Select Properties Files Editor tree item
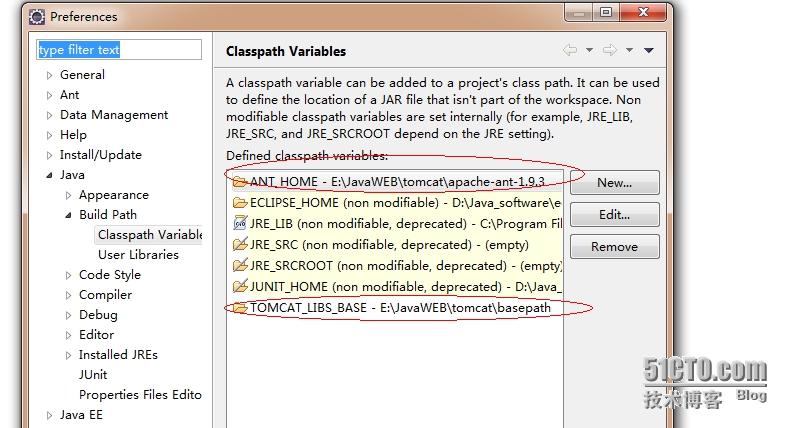 point(140,395)
